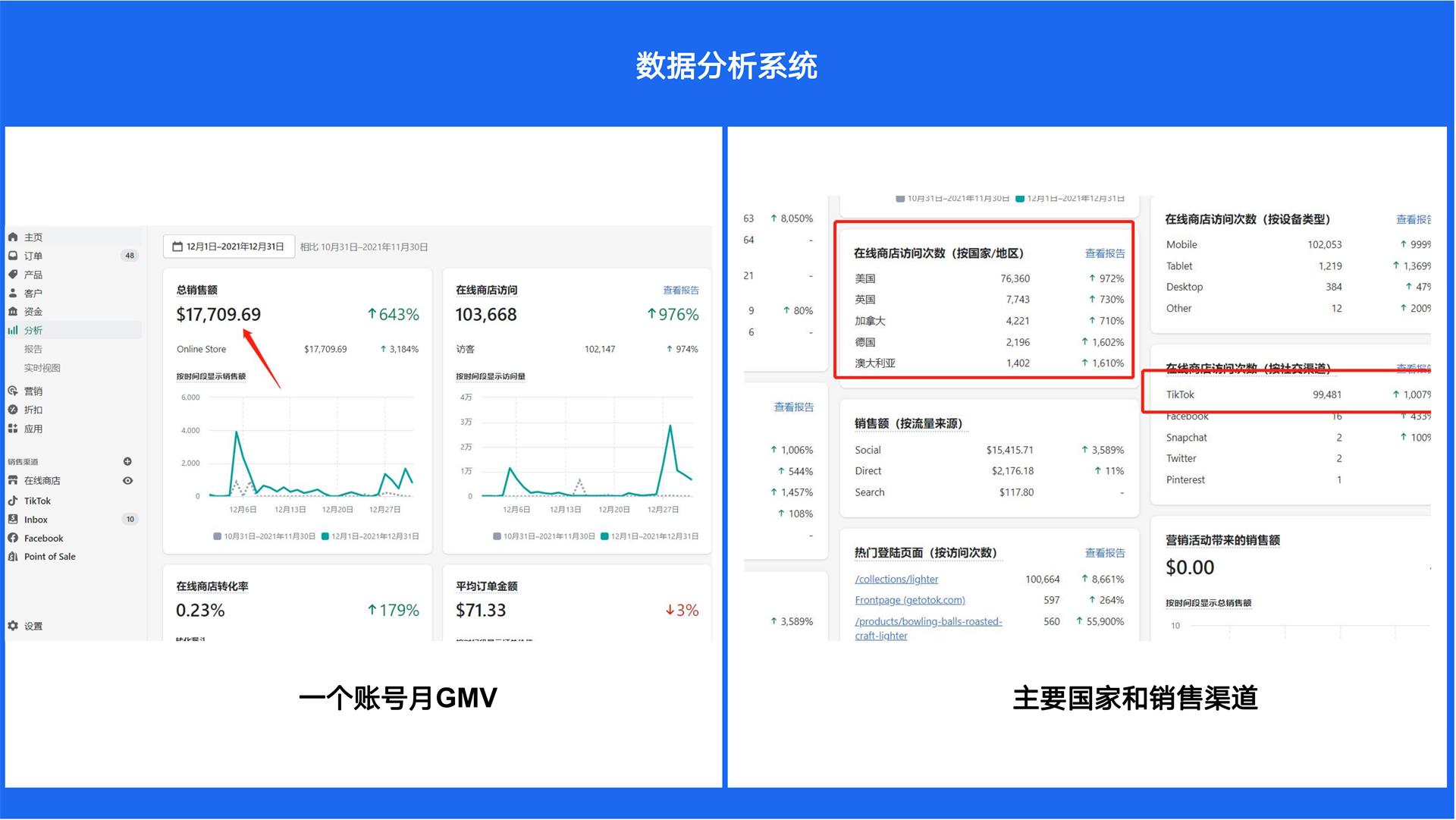Open the 12月1日–12月31日 date range picker

click(x=228, y=247)
